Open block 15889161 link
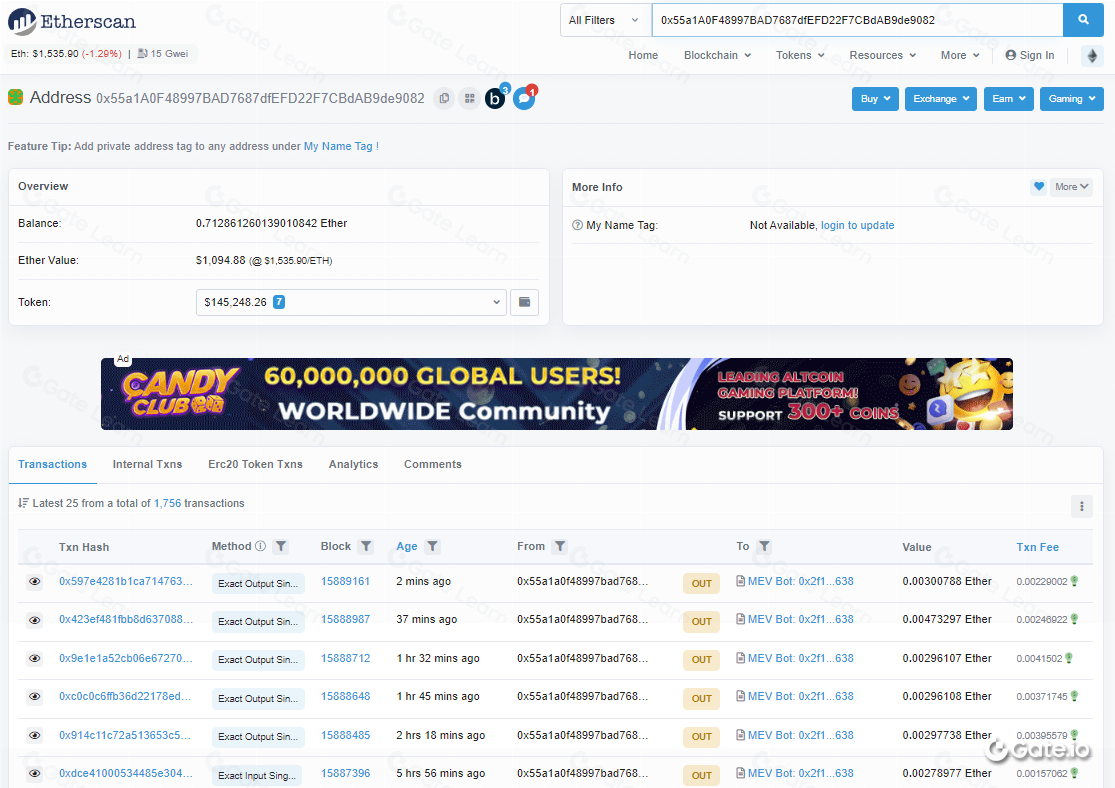 (x=346, y=582)
